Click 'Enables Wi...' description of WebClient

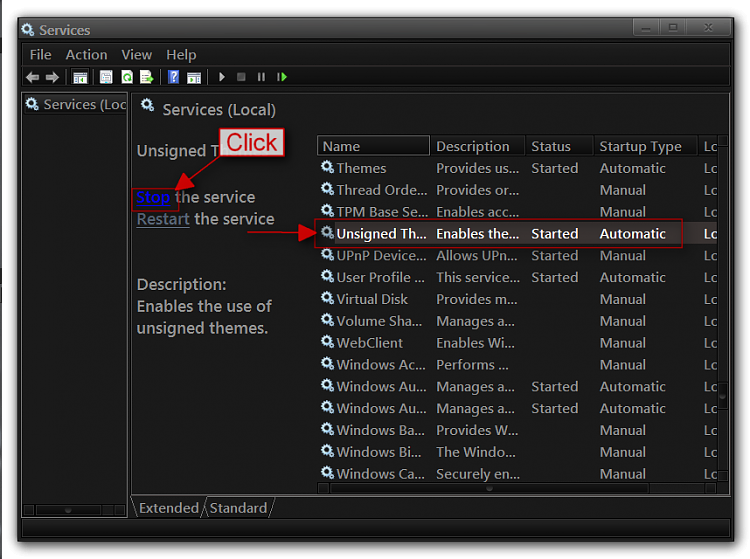tap(475, 343)
